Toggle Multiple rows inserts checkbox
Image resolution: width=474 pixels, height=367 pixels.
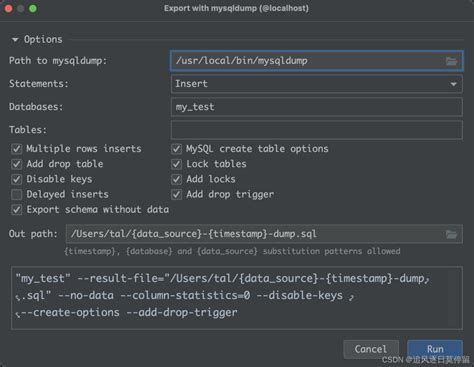coord(17,149)
